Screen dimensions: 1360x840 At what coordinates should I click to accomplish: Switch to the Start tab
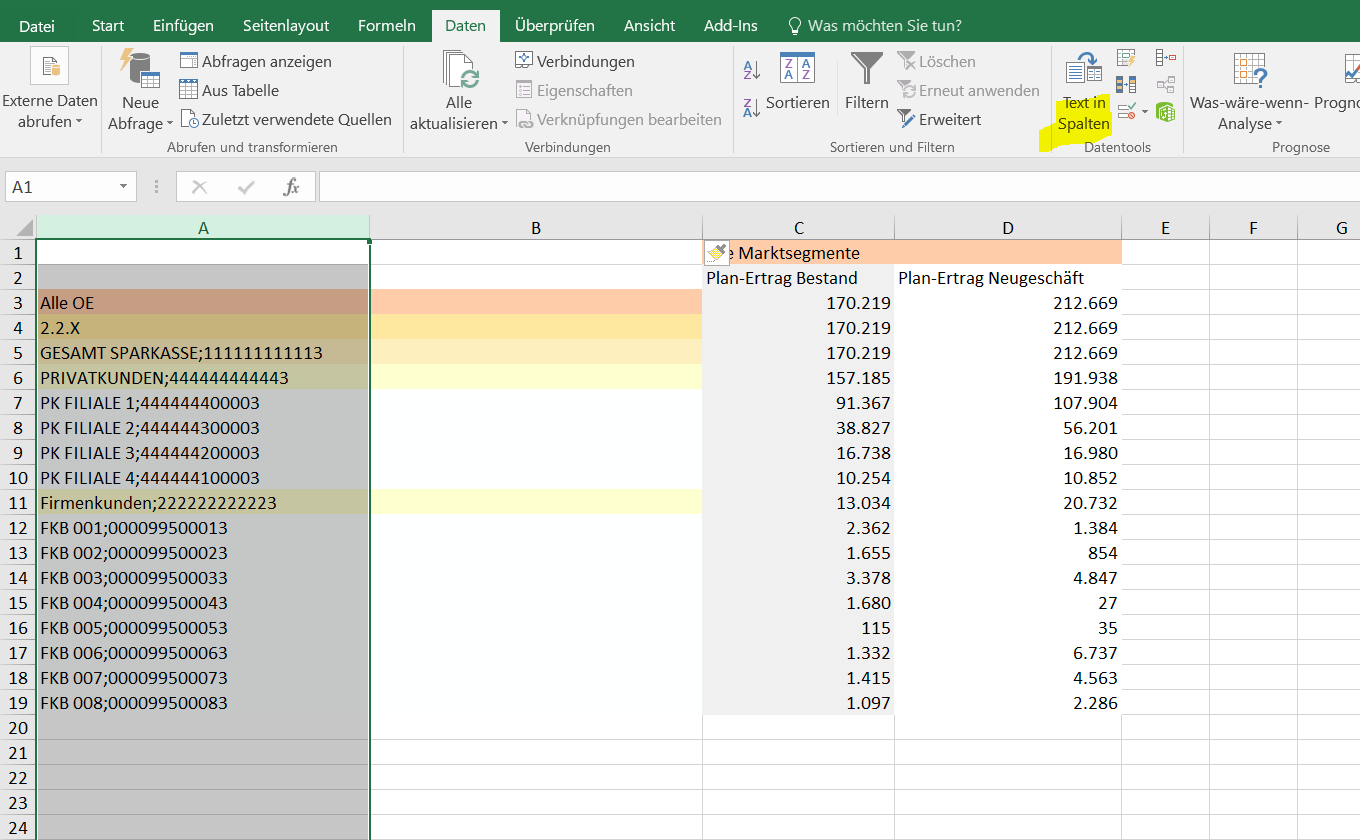[x=108, y=26]
